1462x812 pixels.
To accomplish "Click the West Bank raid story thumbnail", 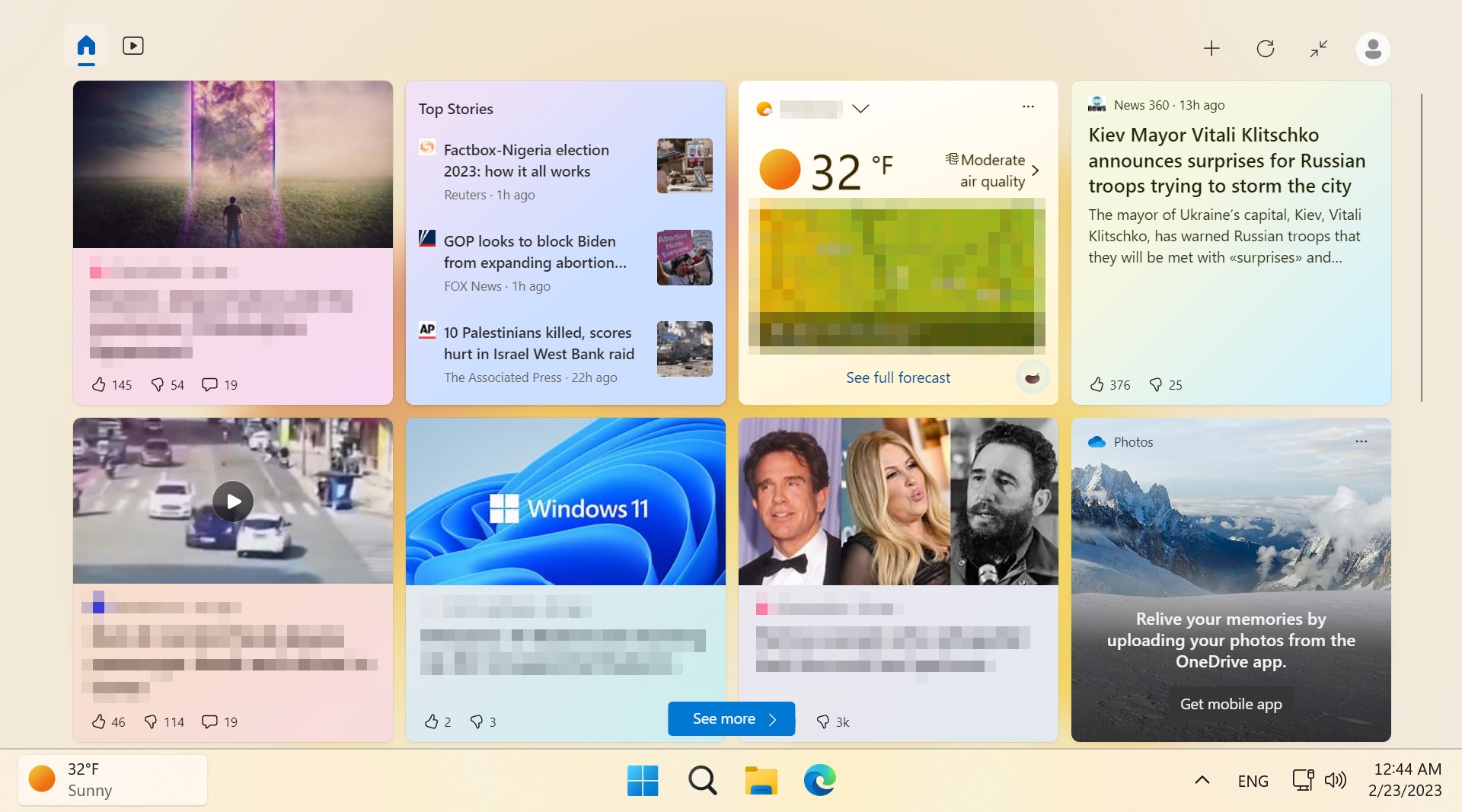I will (685, 349).
